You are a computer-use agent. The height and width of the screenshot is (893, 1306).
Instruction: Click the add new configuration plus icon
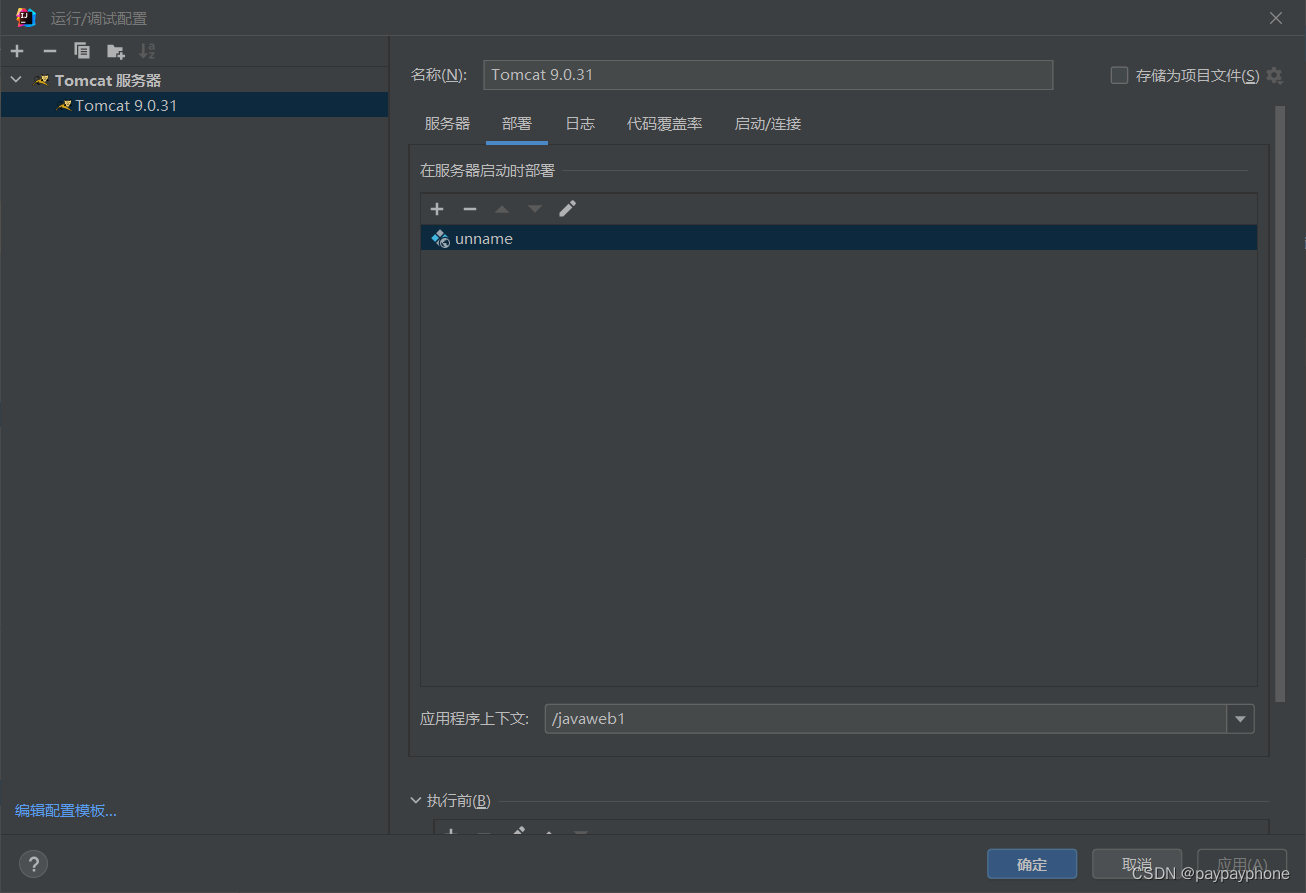[16, 50]
